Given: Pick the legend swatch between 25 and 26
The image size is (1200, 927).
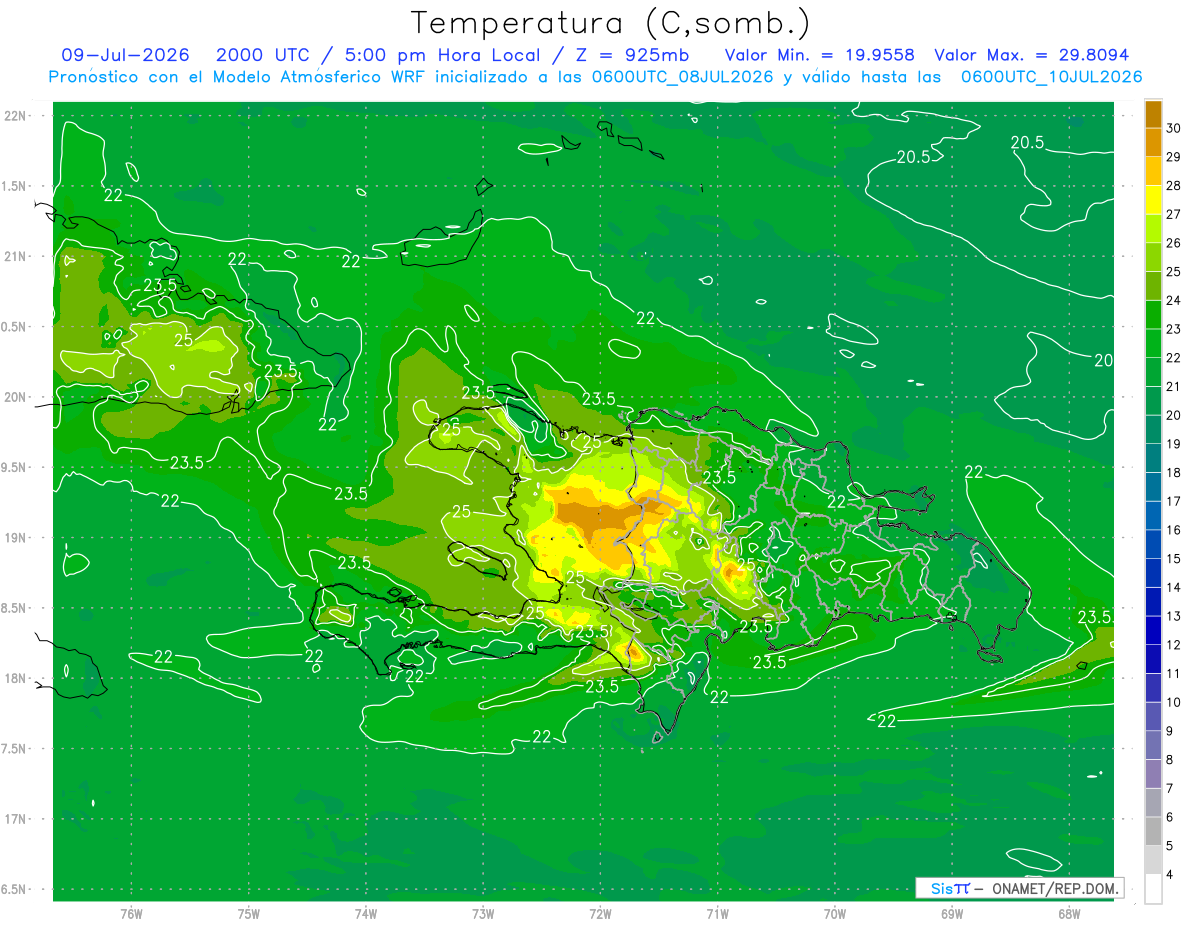Looking at the screenshot, I should 1153,258.
